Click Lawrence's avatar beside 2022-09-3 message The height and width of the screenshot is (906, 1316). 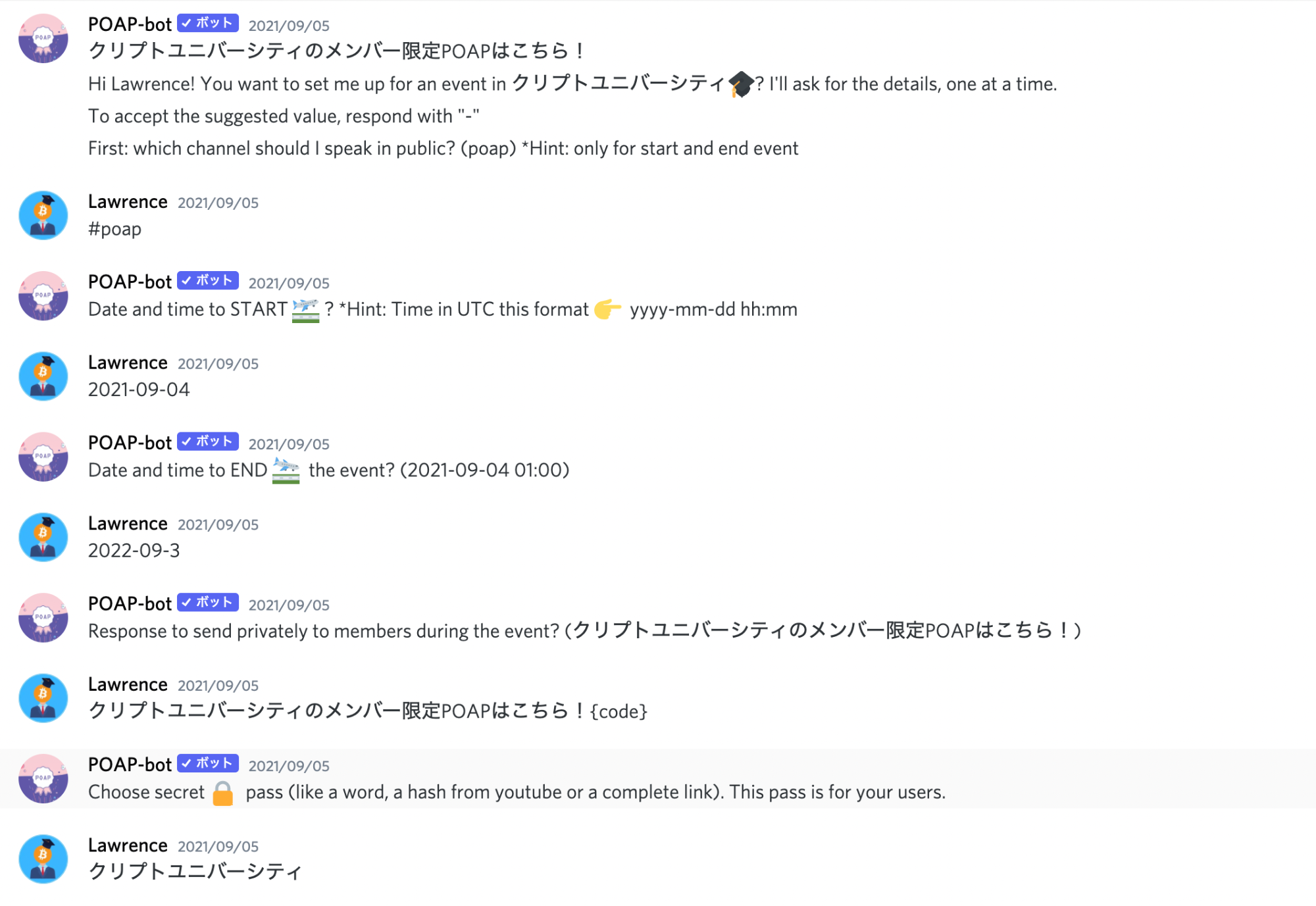tap(43, 537)
